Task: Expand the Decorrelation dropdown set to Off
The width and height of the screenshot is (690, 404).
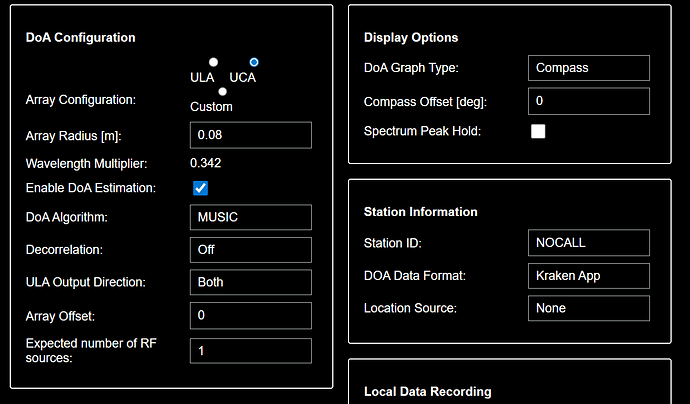Action: click(x=250, y=250)
